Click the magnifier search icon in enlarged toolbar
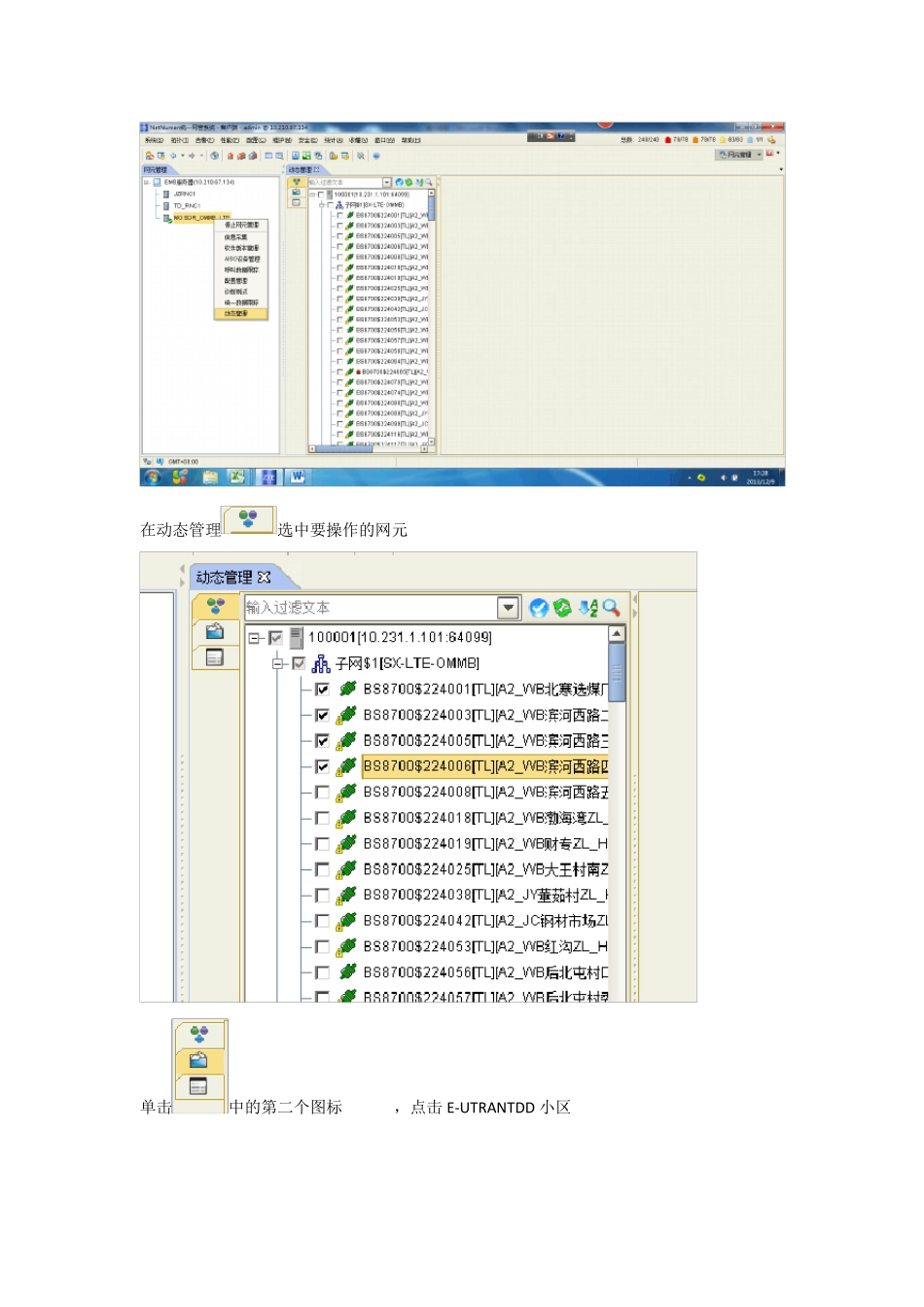924x1307 pixels. click(611, 608)
